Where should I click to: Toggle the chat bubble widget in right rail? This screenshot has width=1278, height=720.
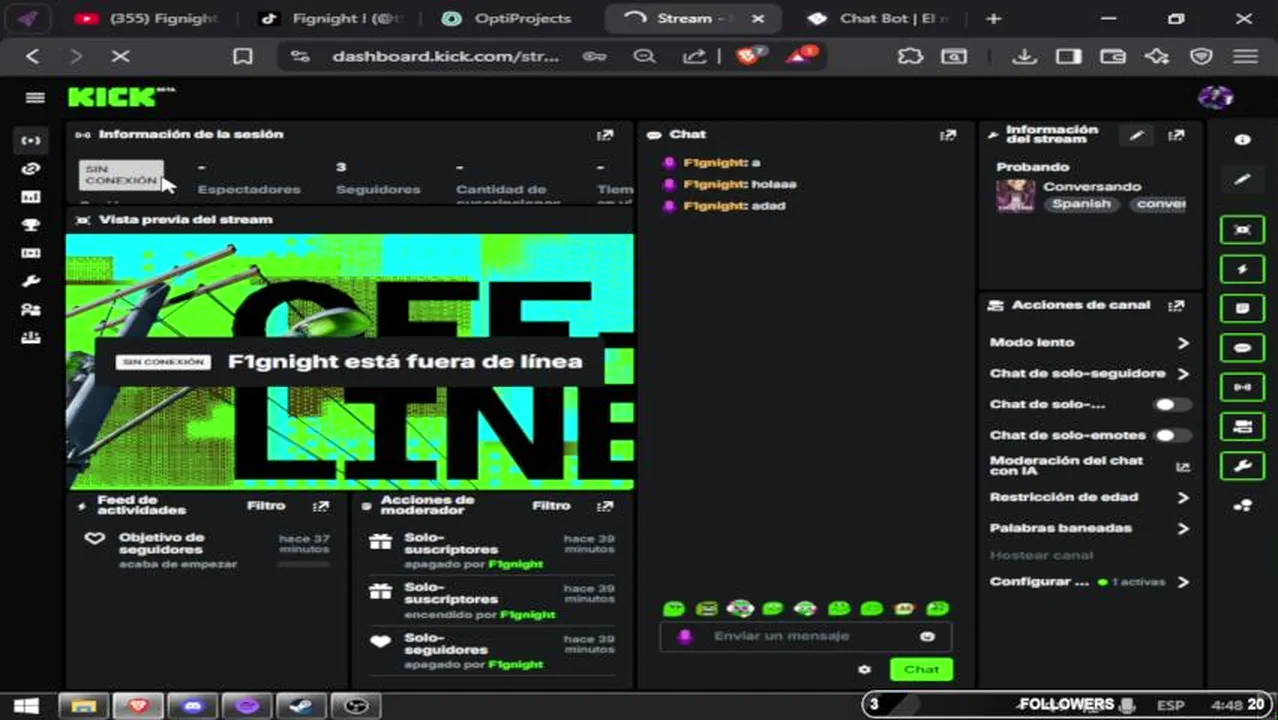point(1242,348)
